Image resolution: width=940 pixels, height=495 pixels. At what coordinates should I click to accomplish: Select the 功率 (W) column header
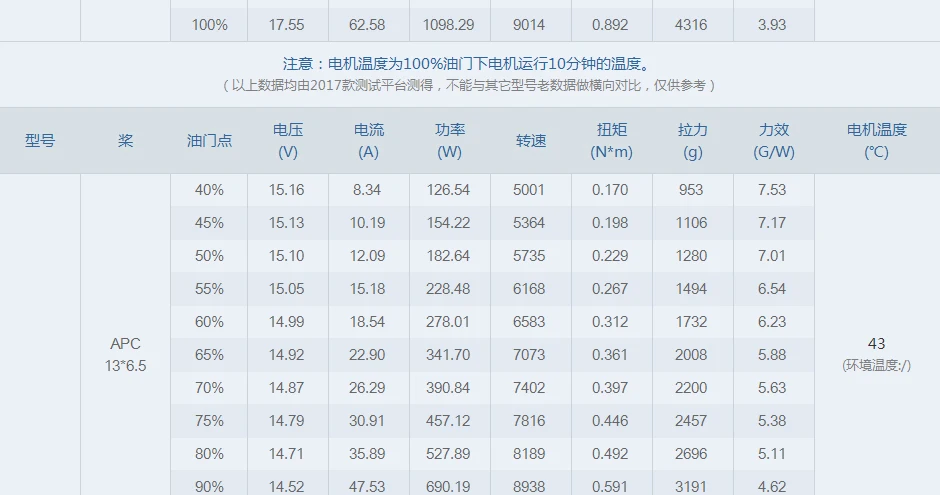450,141
